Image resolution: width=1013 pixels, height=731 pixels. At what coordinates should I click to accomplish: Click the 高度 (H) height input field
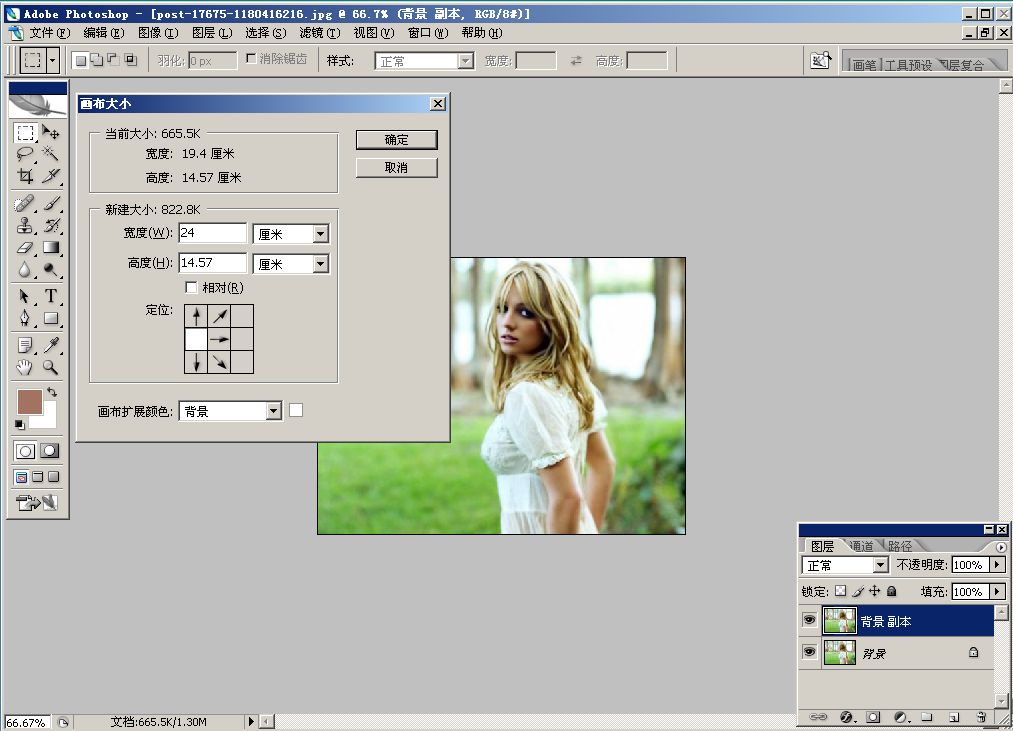pyautogui.click(x=212, y=263)
